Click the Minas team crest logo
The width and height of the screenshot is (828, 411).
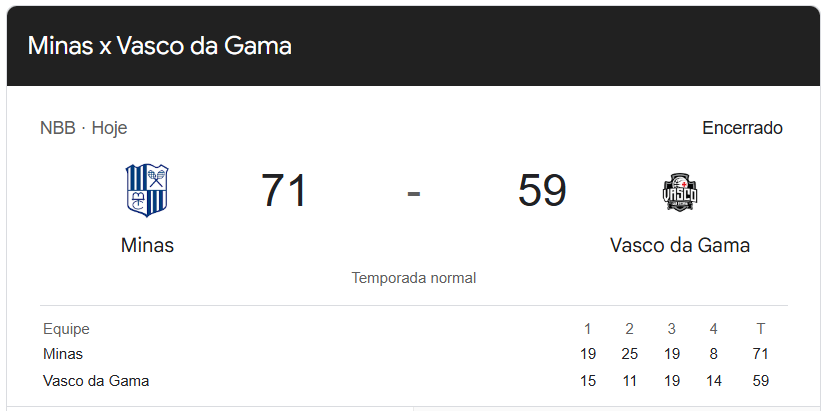[x=147, y=190]
